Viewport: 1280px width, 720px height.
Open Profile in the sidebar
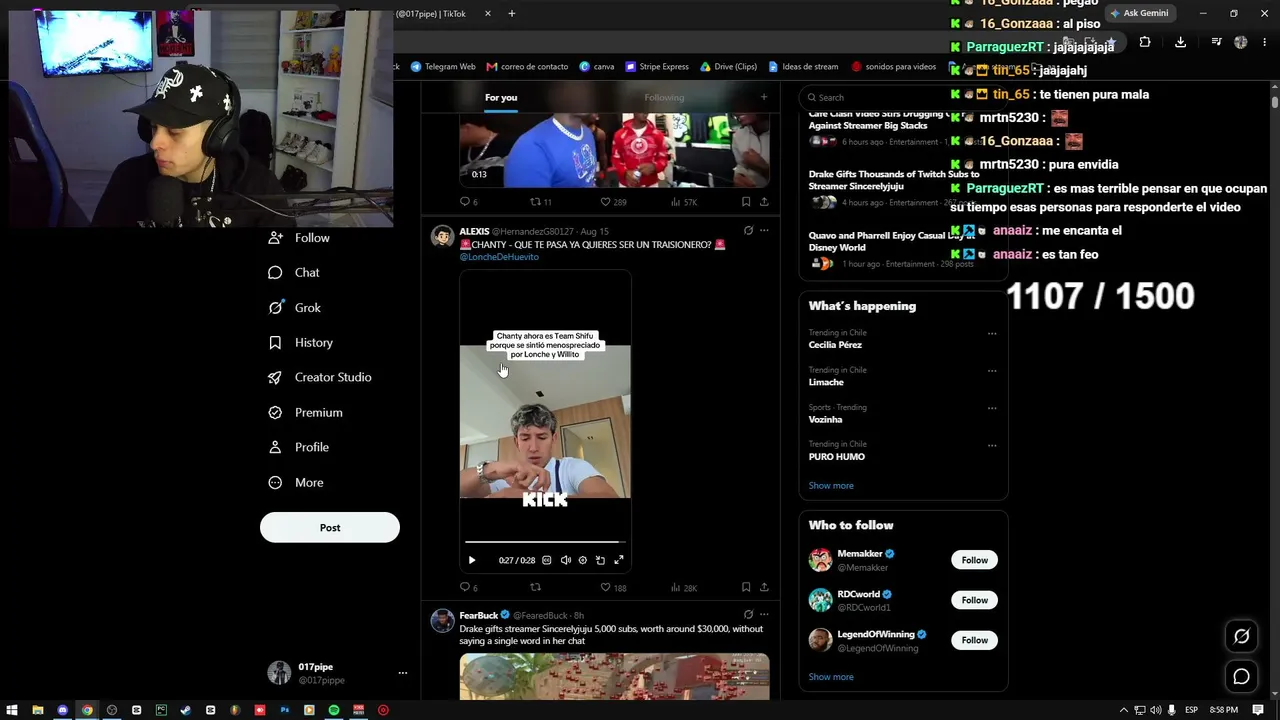pyautogui.click(x=298, y=447)
